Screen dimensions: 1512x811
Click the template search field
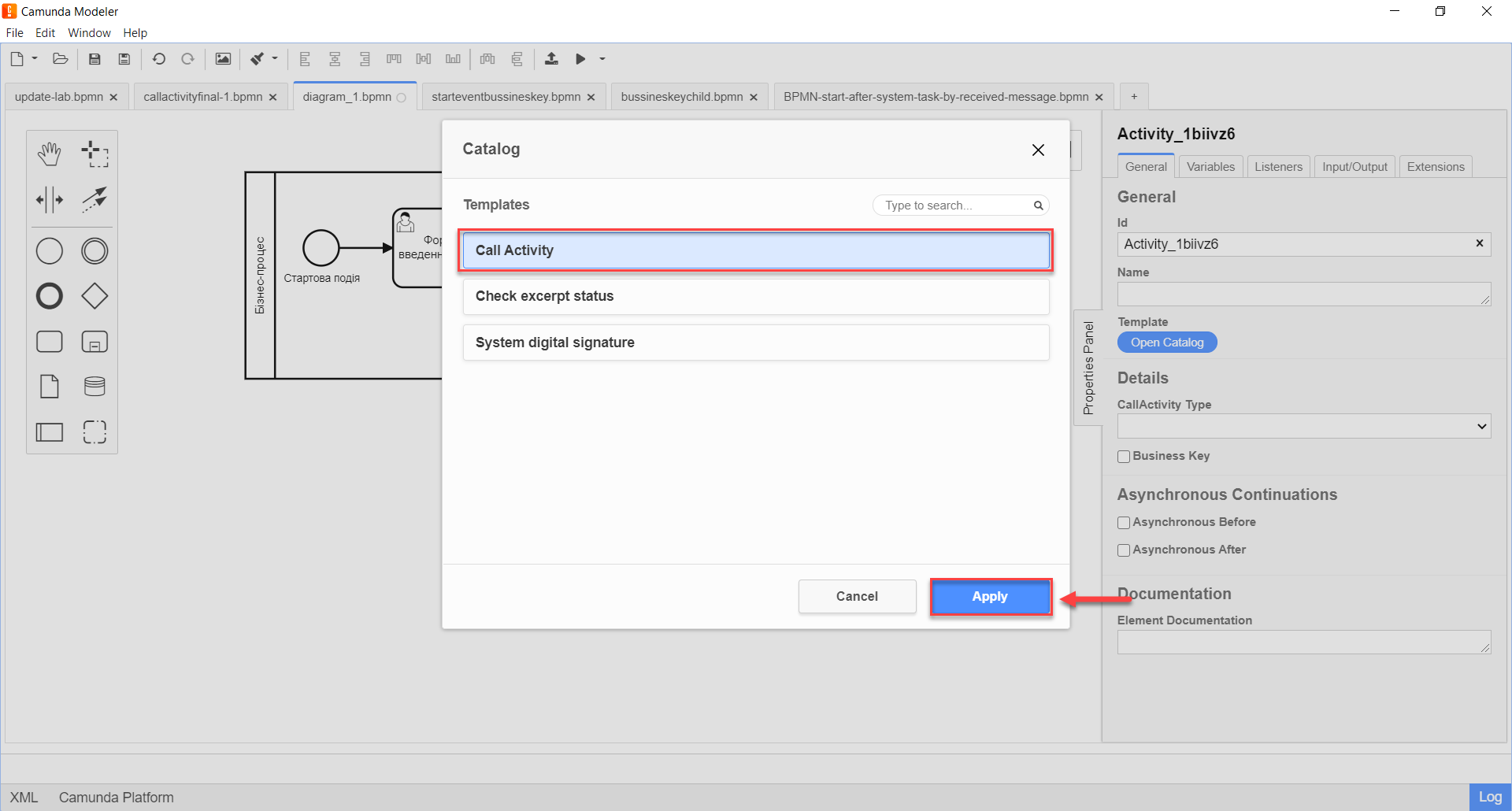960,206
